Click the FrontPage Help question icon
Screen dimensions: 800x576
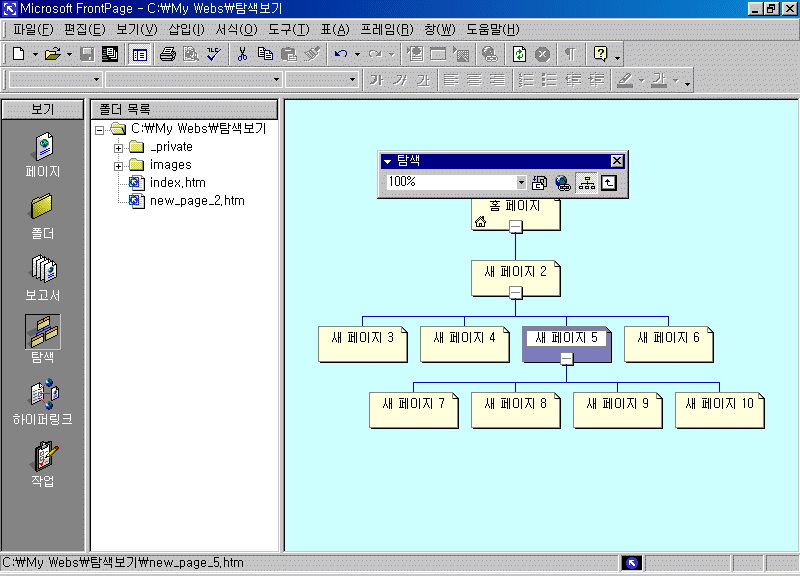click(x=601, y=54)
